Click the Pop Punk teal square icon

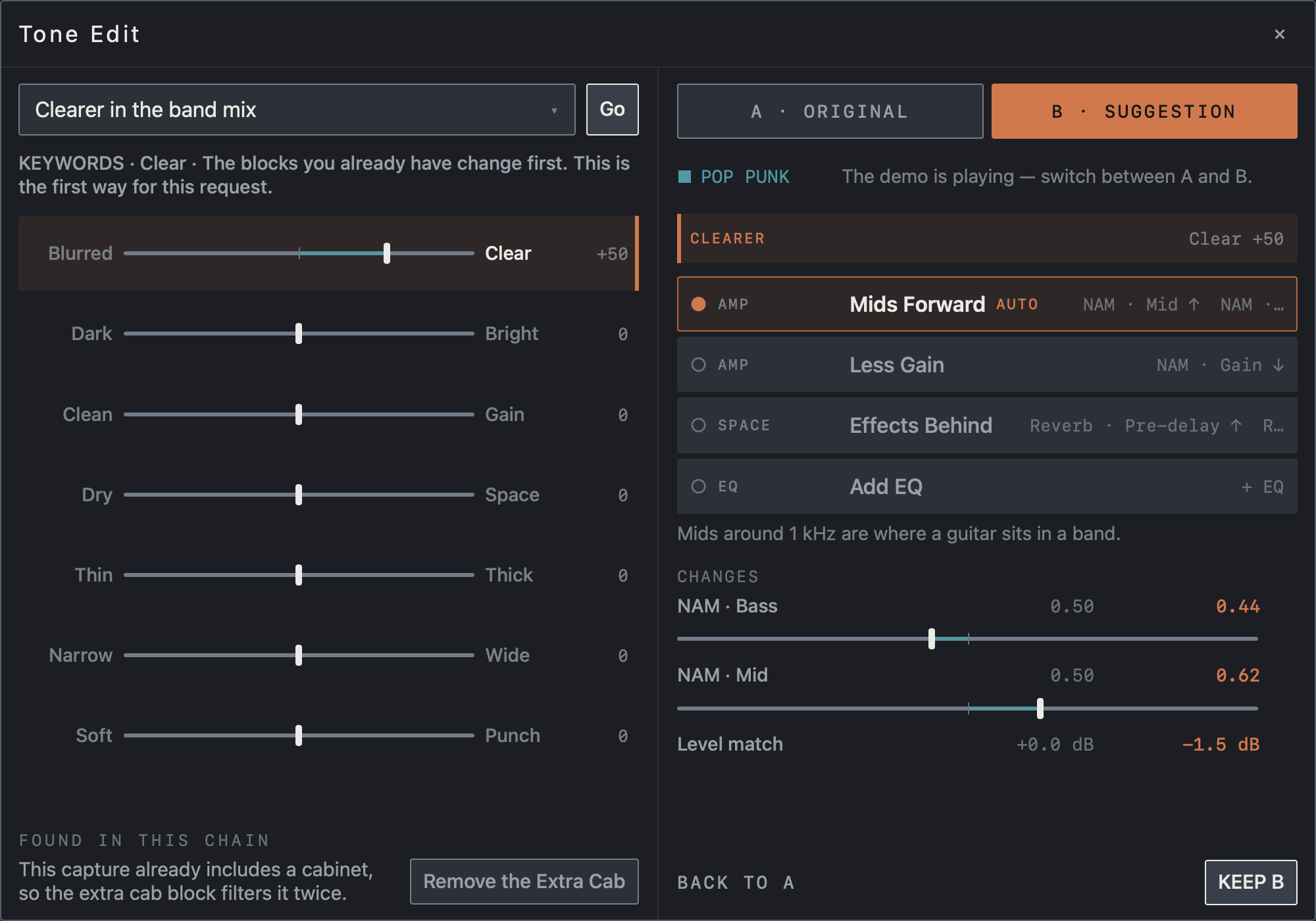[x=684, y=176]
